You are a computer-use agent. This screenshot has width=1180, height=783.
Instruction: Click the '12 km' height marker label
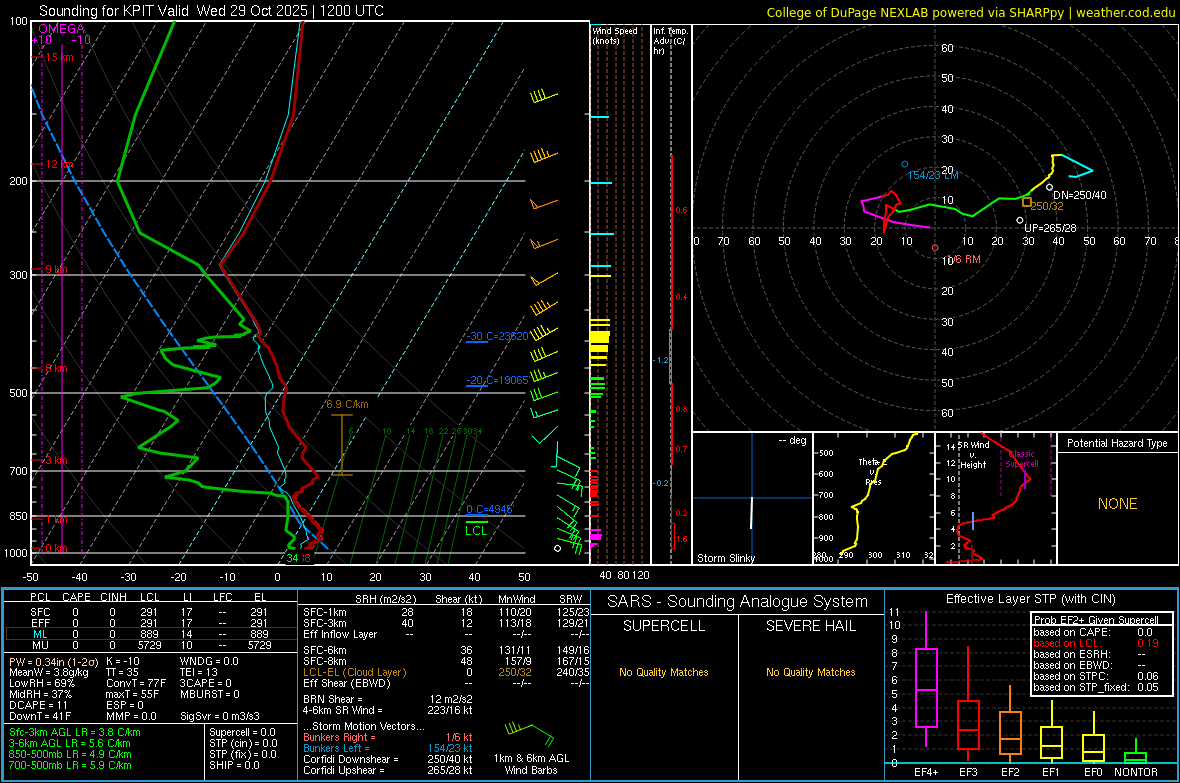pyautogui.click(x=59, y=164)
